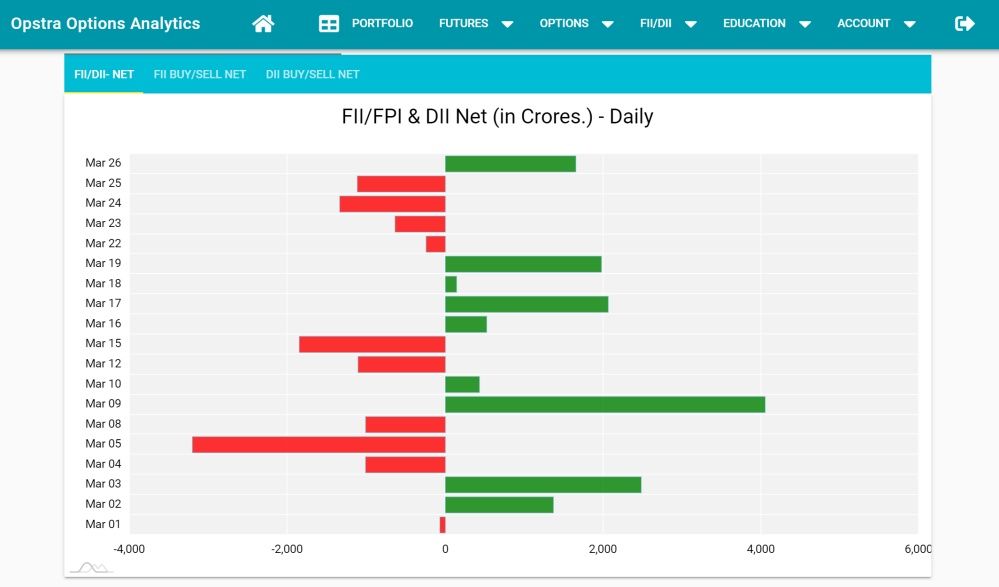
Task: Open the FII/DII dropdown arrow
Action: click(690, 24)
